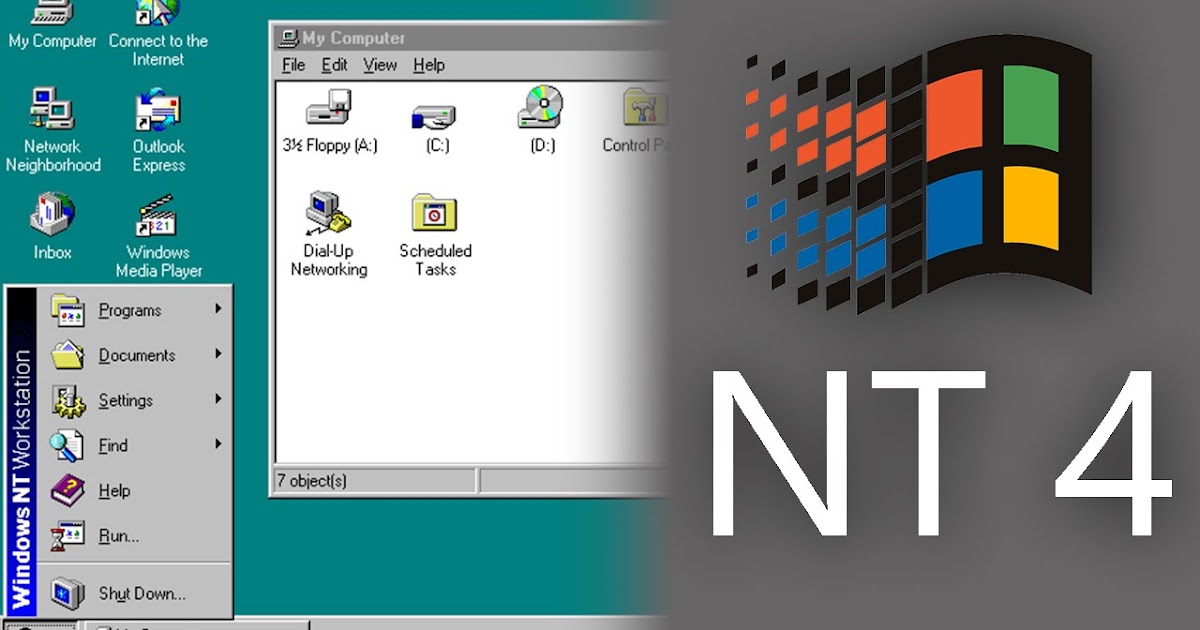Click the Shut Down monitor icon
This screenshot has height=630, width=1200.
(x=68, y=593)
